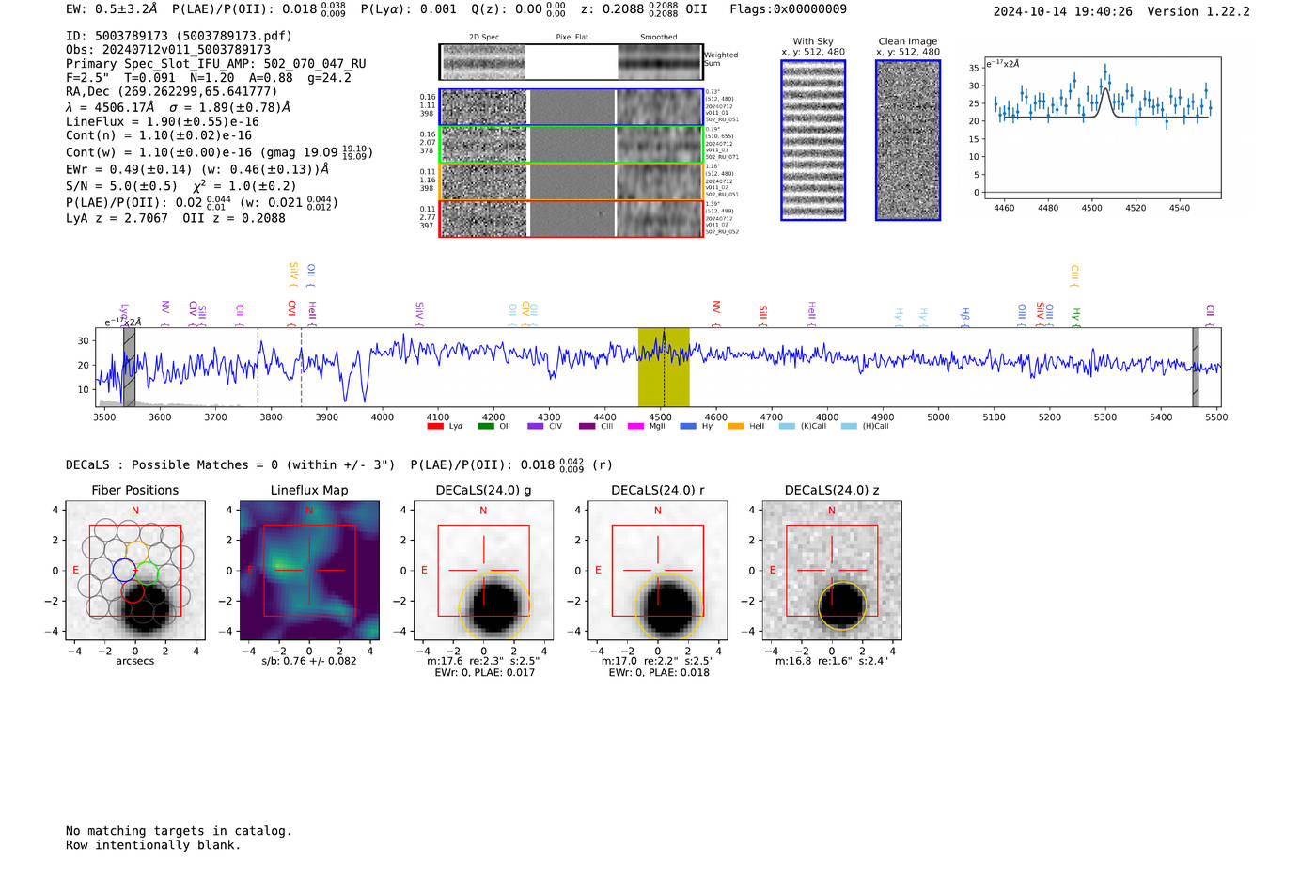Click the orange HeII legend swatch

point(735,426)
